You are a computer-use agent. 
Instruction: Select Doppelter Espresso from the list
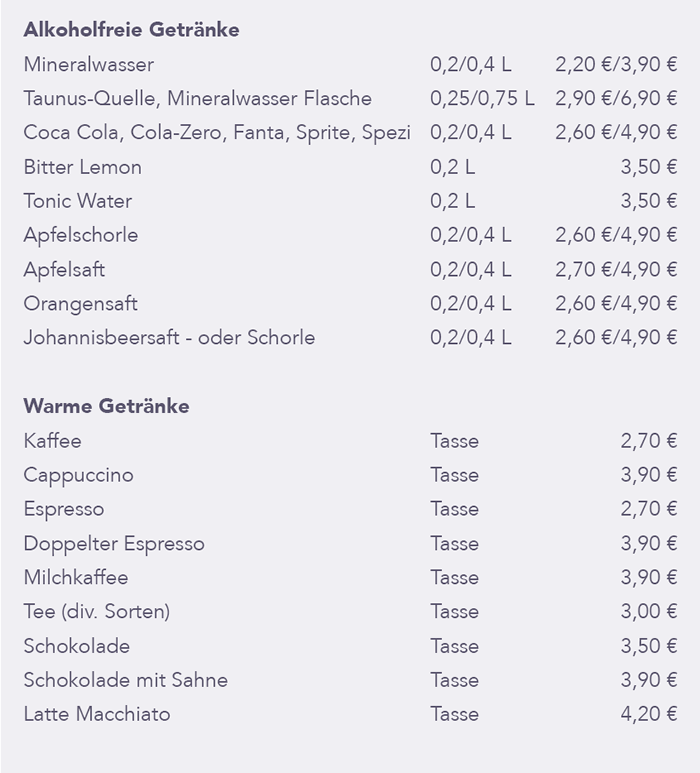click(114, 544)
